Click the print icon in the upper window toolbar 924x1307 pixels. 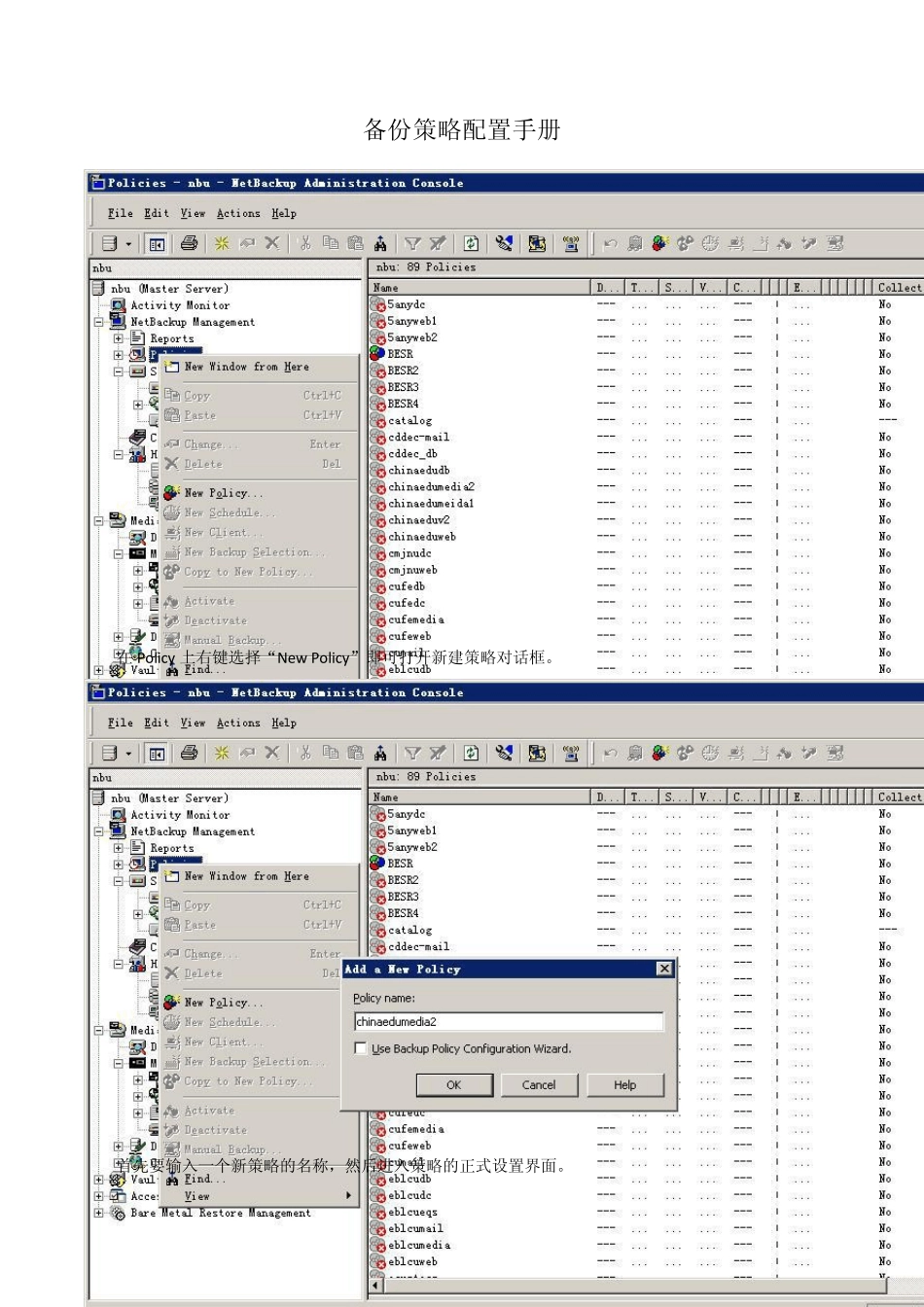(189, 243)
